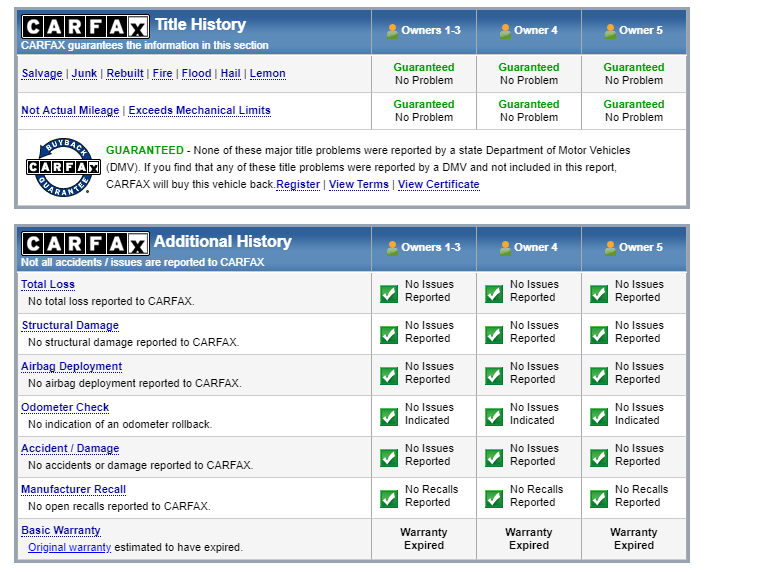The image size is (760, 572).
Task: Click 'No open recalls reported to CARFAX.' text
Action: (119, 507)
